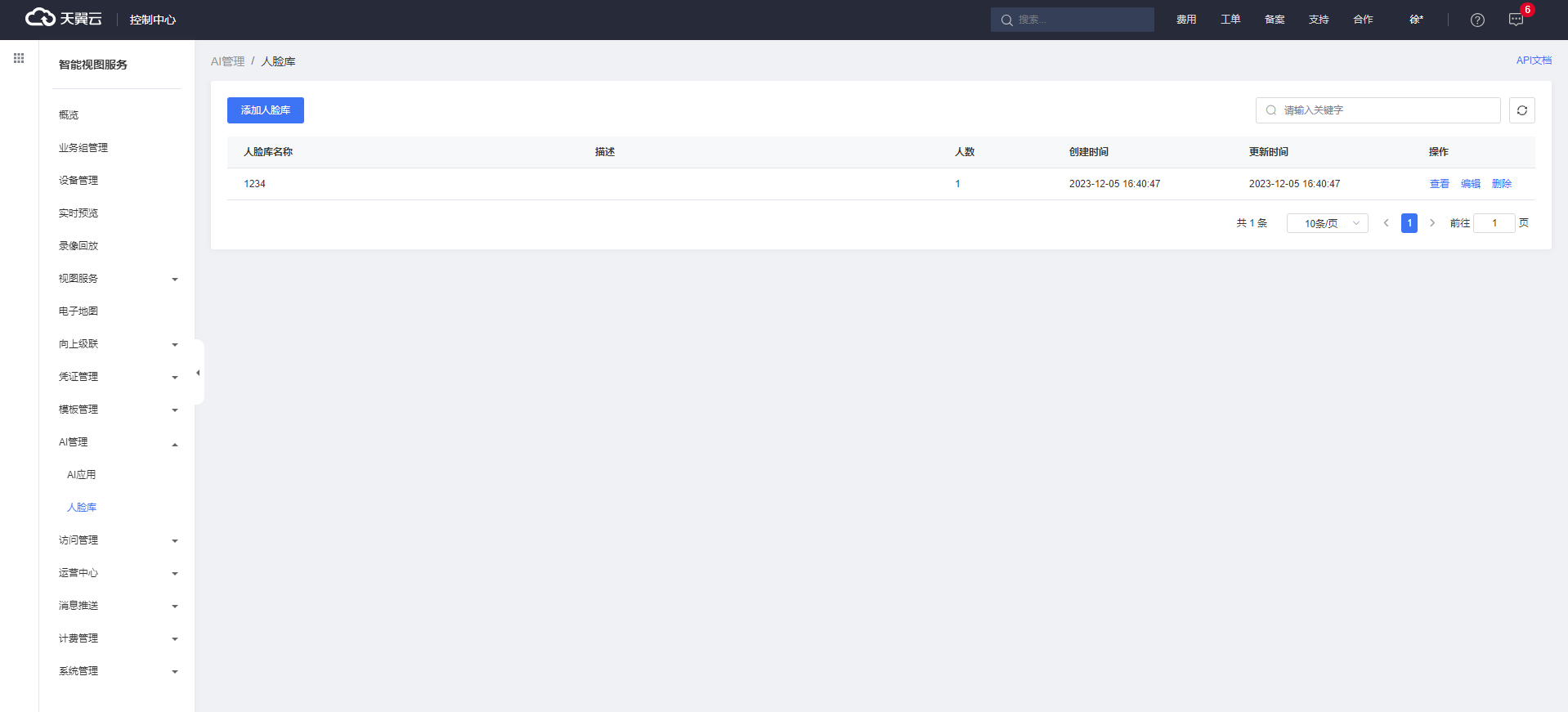
Task: Go to next page arrow
Action: (x=1432, y=223)
